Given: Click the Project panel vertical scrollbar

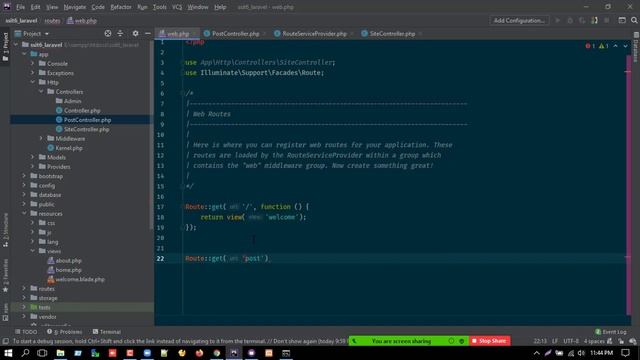Looking at the screenshot, I should pyautogui.click(x=152, y=135).
